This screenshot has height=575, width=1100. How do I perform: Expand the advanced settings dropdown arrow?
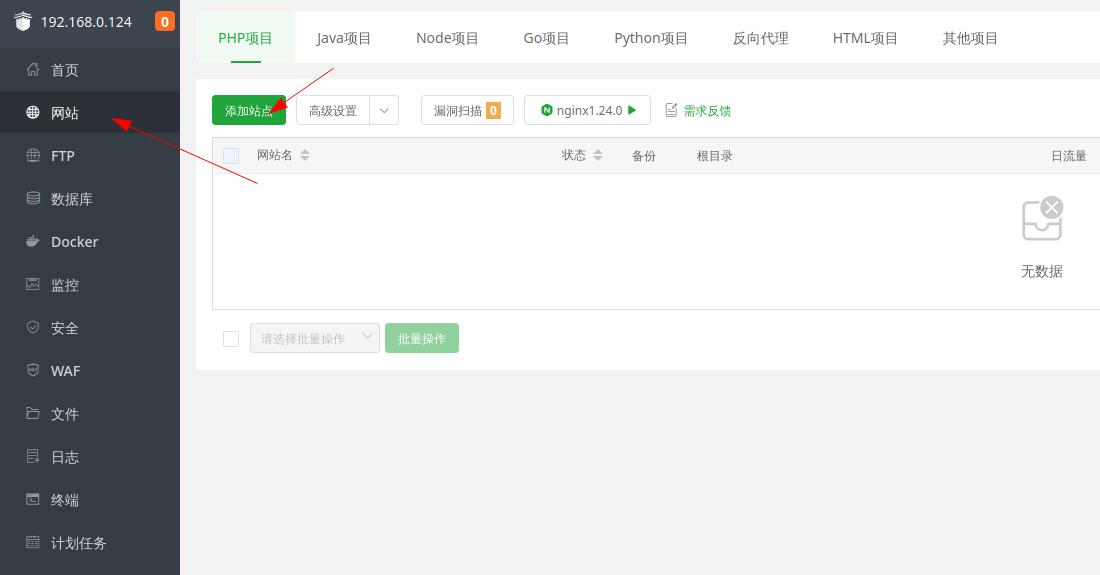(384, 111)
